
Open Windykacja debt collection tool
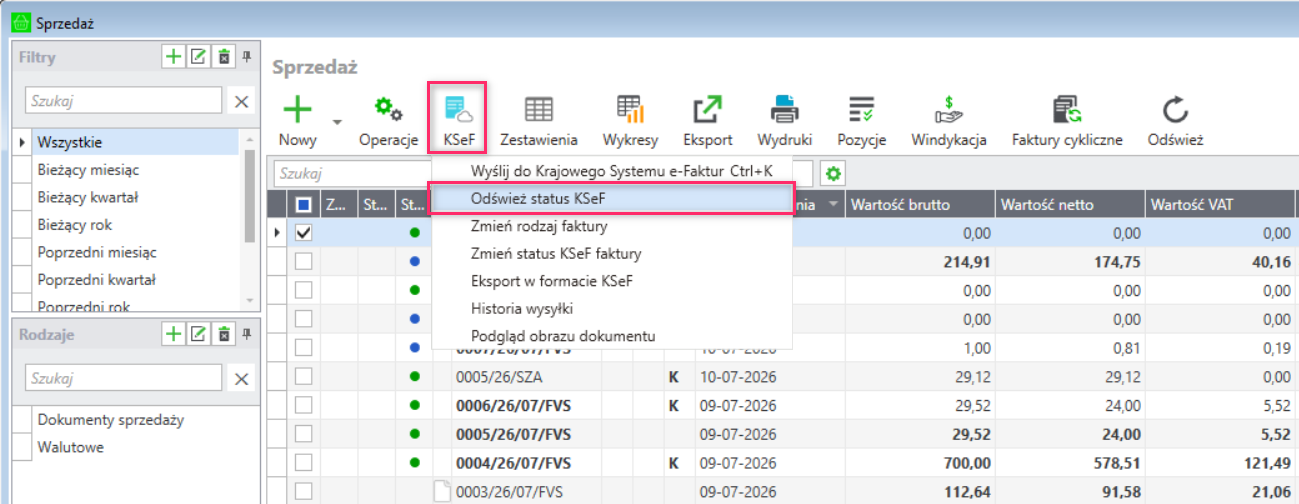[x=948, y=109]
